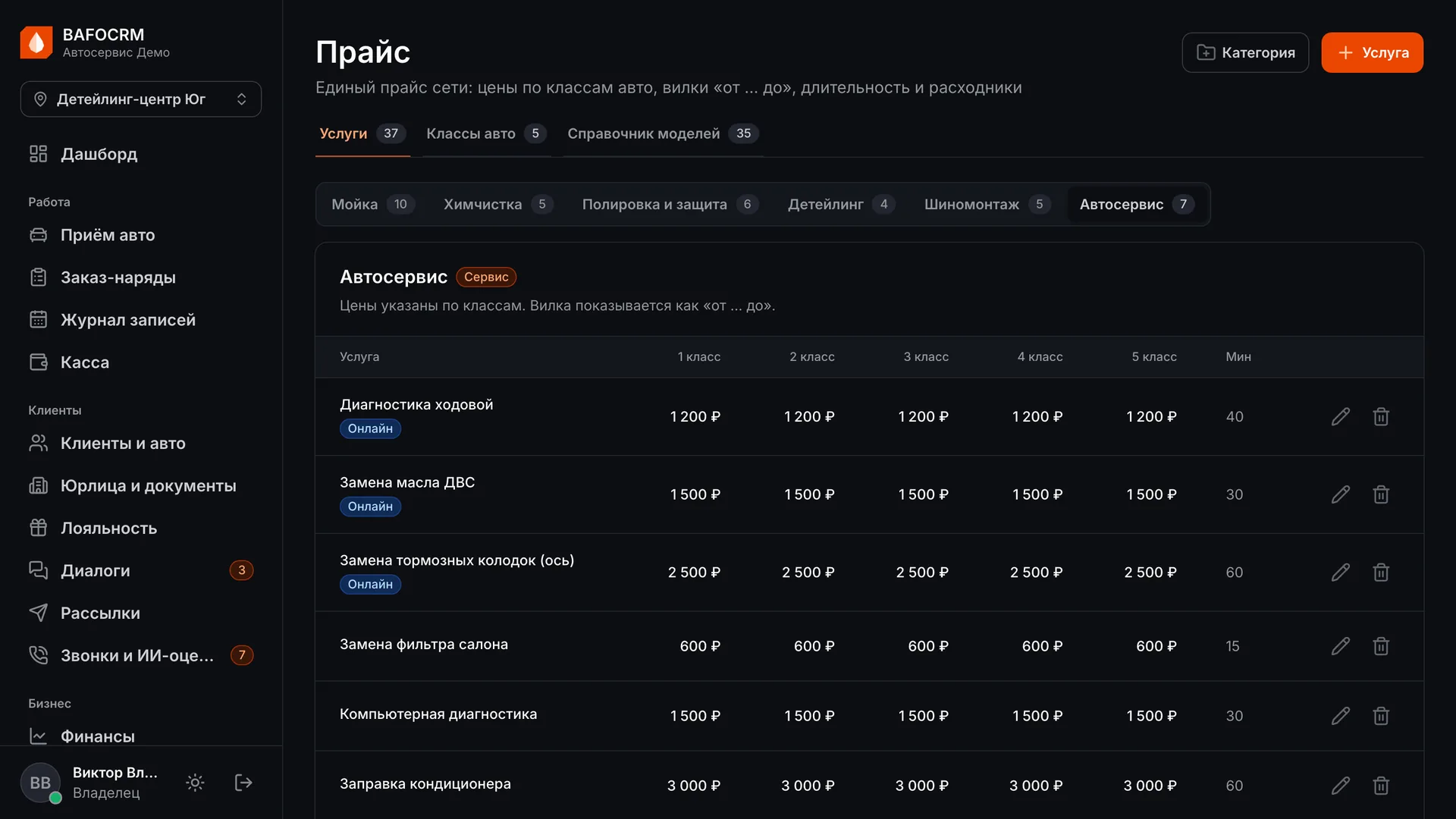Toggle light/dark theme sun icon

(195, 783)
